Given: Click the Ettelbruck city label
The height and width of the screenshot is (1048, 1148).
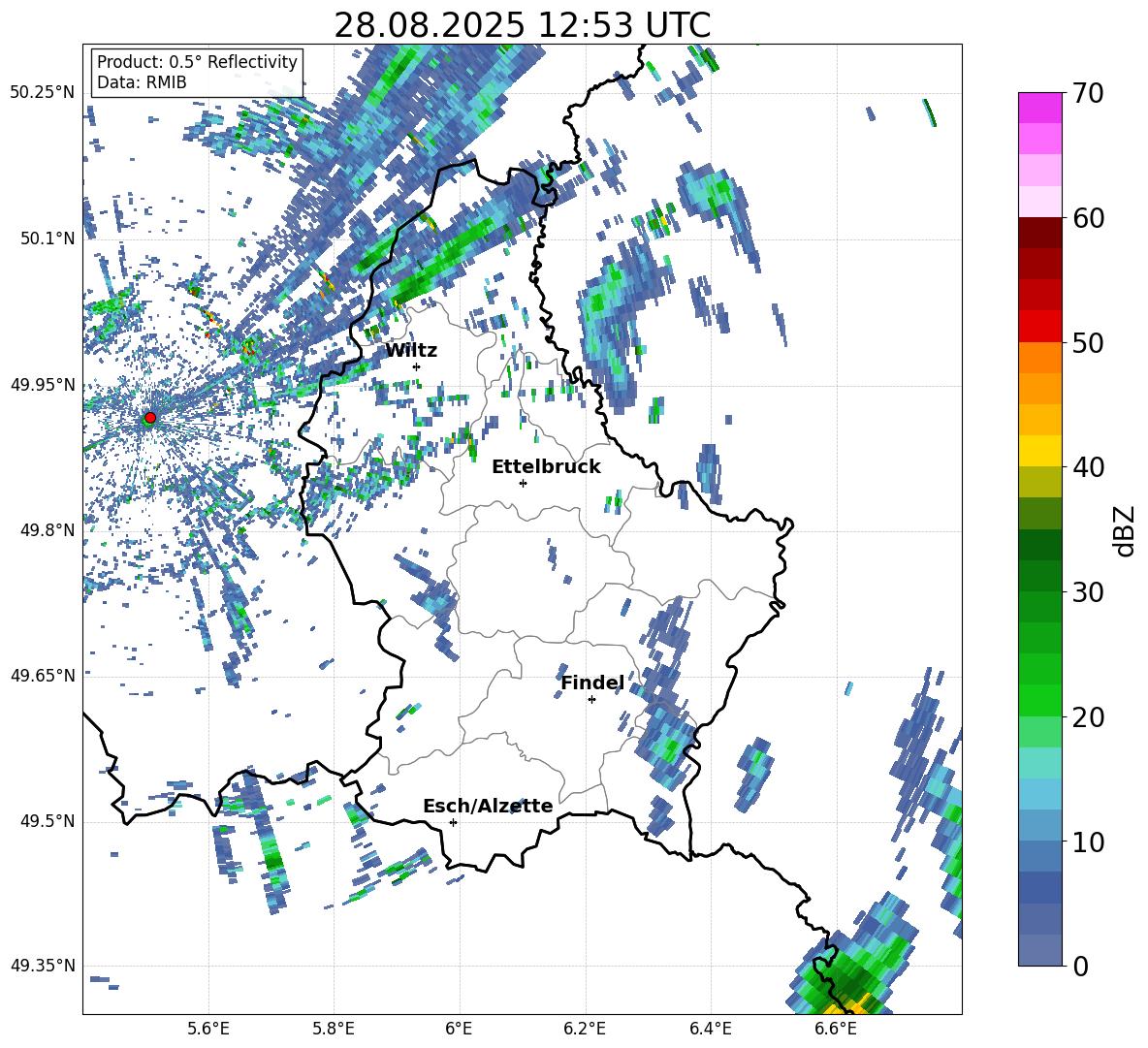Looking at the screenshot, I should pyautogui.click(x=546, y=467).
